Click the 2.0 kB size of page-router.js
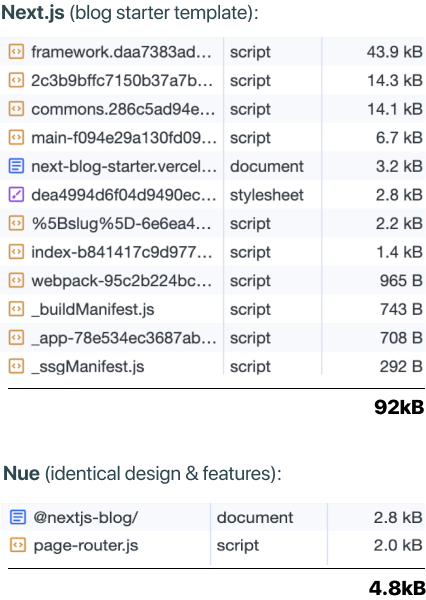The height and width of the screenshot is (600, 426). [x=398, y=545]
